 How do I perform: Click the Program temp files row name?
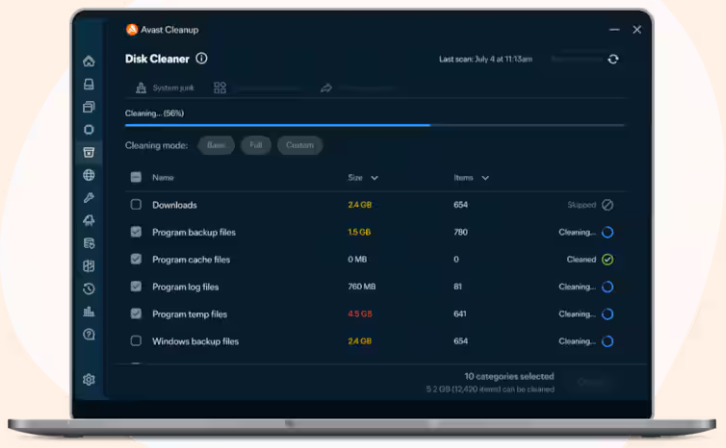[x=189, y=314]
